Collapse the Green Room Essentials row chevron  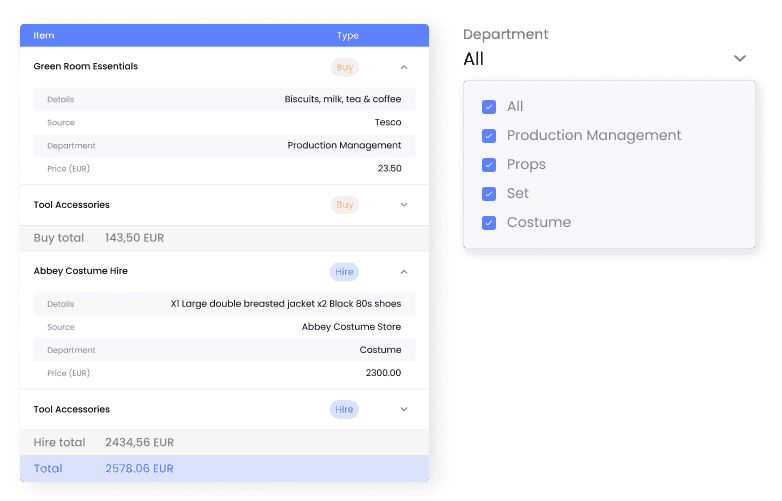pyautogui.click(x=404, y=67)
